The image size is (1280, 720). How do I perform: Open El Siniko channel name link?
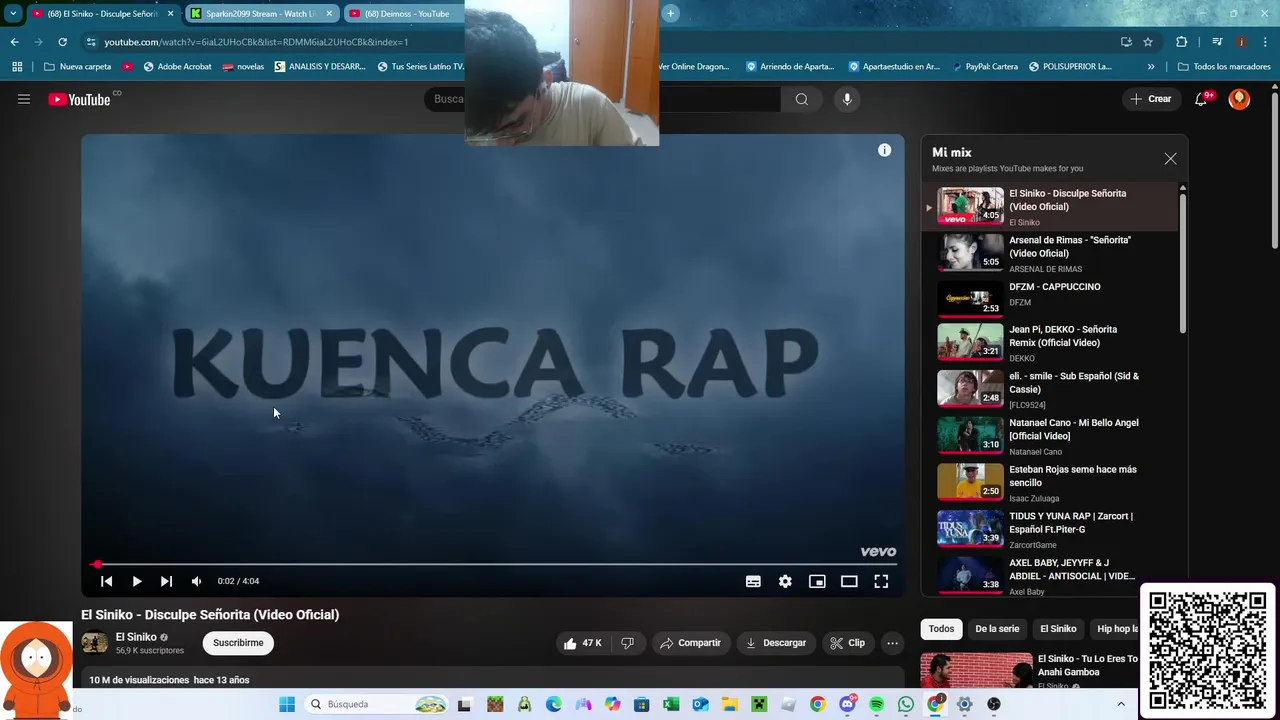(136, 637)
